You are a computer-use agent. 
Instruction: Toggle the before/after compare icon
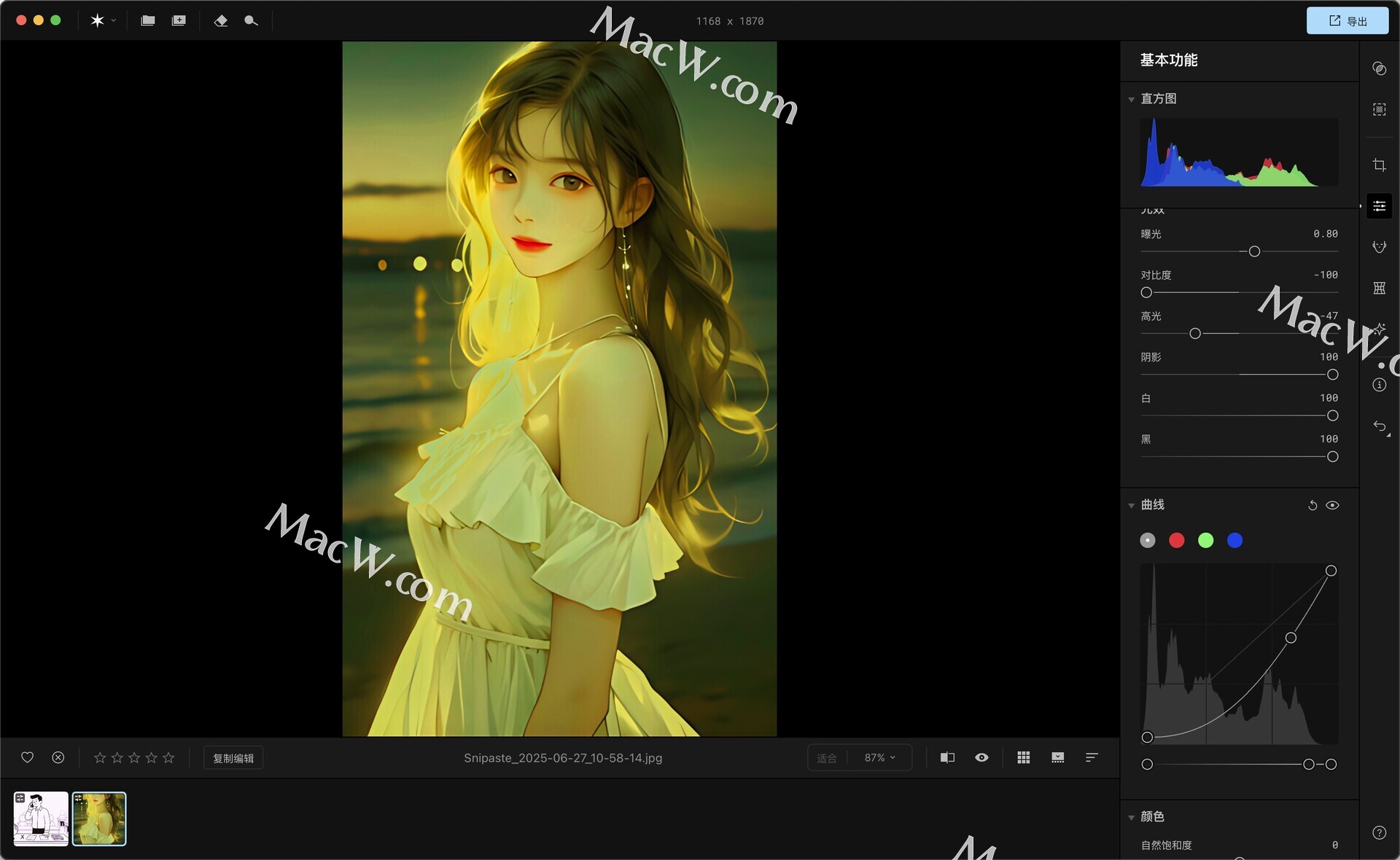(947, 757)
